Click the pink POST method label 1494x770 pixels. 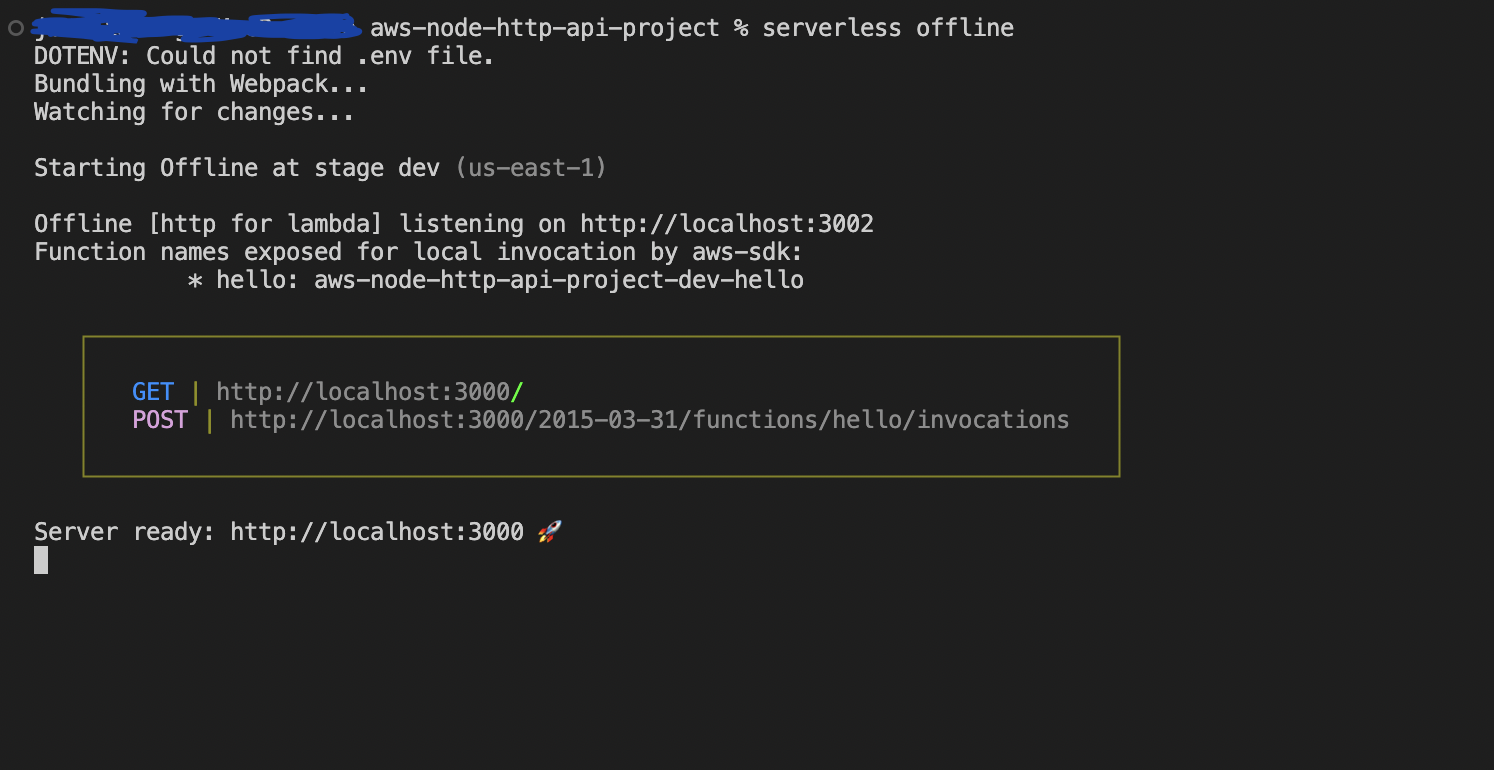point(160,420)
